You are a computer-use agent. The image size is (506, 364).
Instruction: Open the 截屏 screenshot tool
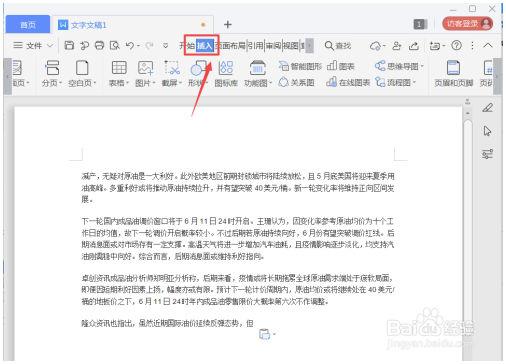coord(172,74)
